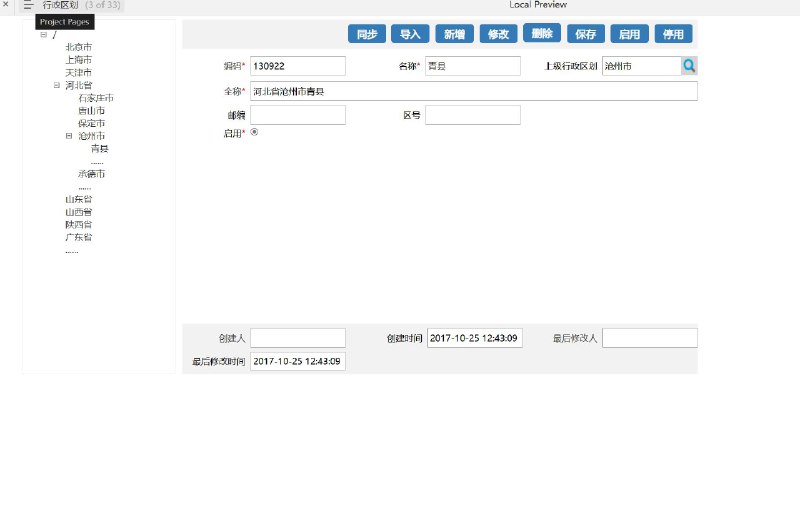Click the empty 区号 input field

click(473, 115)
